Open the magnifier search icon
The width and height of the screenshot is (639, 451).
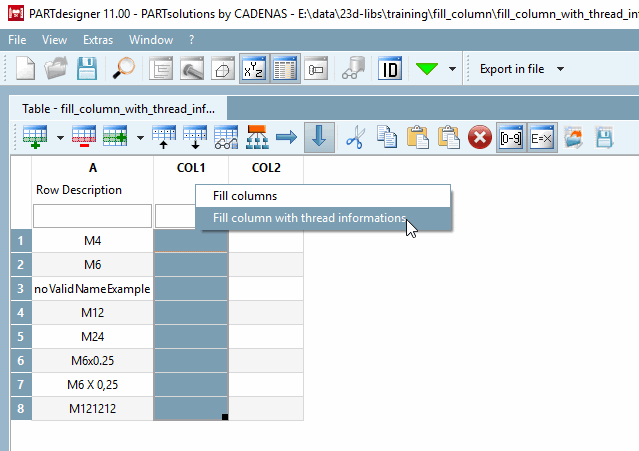[123, 68]
